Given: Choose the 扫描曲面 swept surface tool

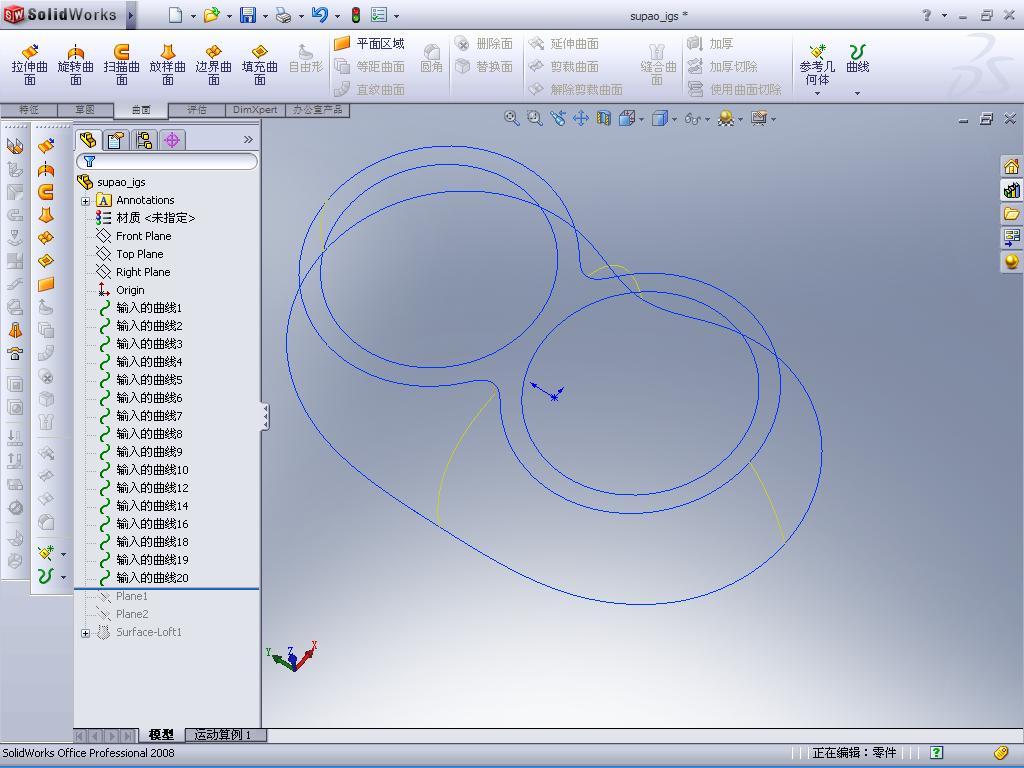Looking at the screenshot, I should coord(121,64).
